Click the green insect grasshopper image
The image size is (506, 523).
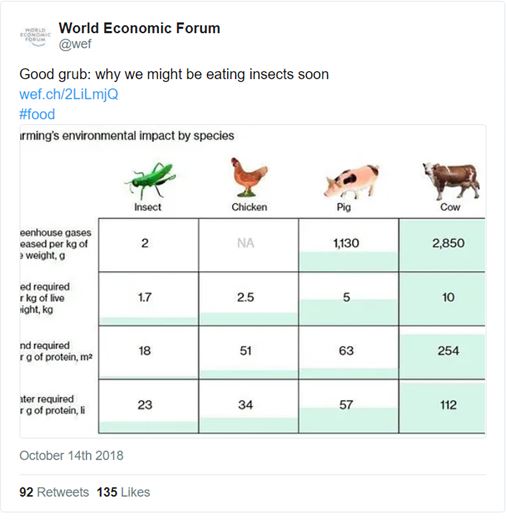(x=150, y=180)
